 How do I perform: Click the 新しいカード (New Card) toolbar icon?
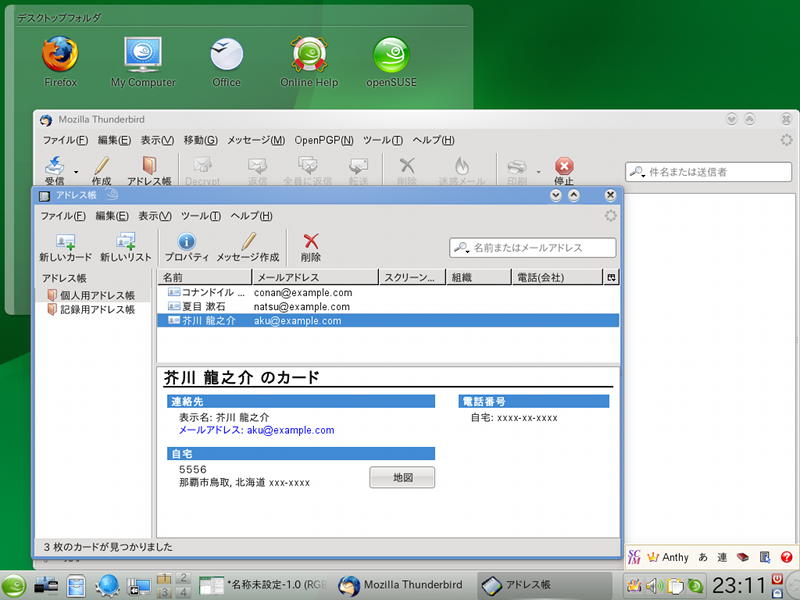tap(65, 242)
